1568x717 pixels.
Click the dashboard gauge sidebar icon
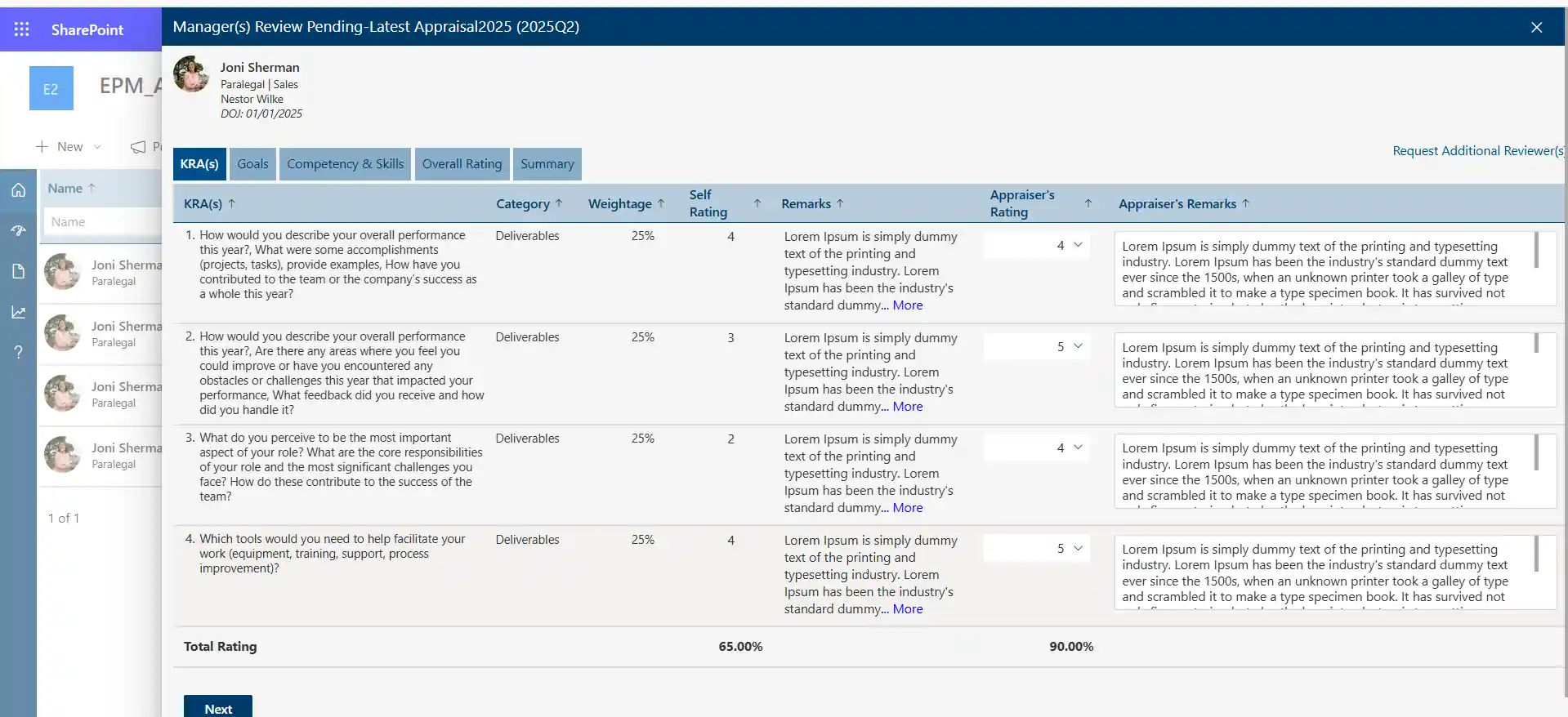[18, 231]
